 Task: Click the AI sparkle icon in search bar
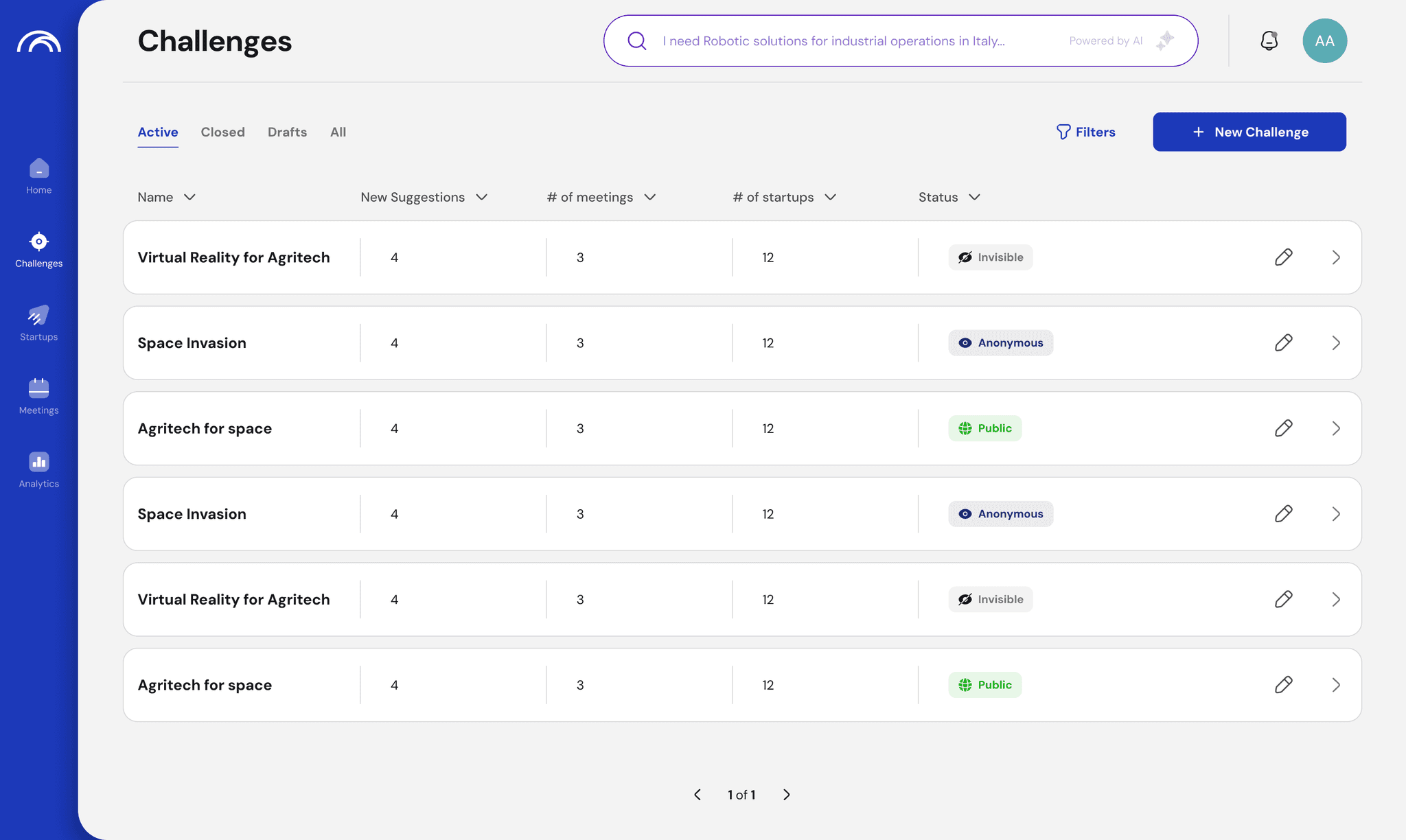click(x=1165, y=41)
